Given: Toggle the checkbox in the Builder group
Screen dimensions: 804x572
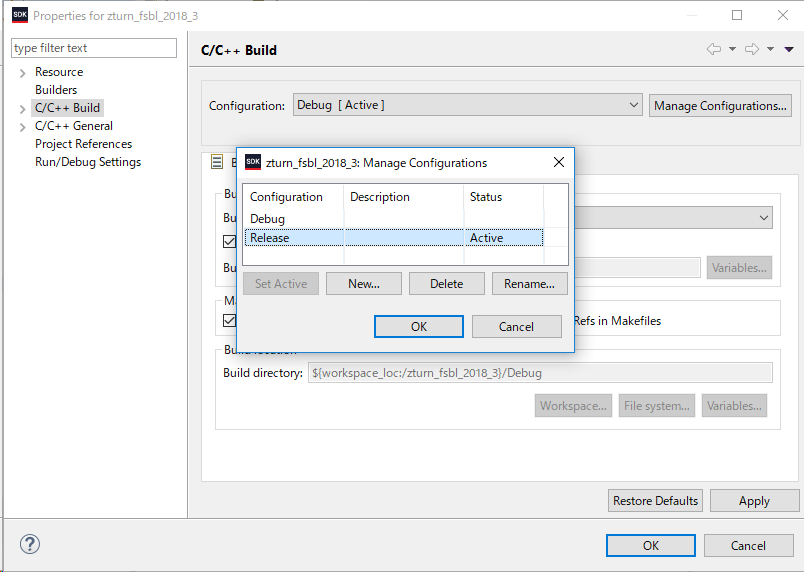Looking at the screenshot, I should (229, 241).
